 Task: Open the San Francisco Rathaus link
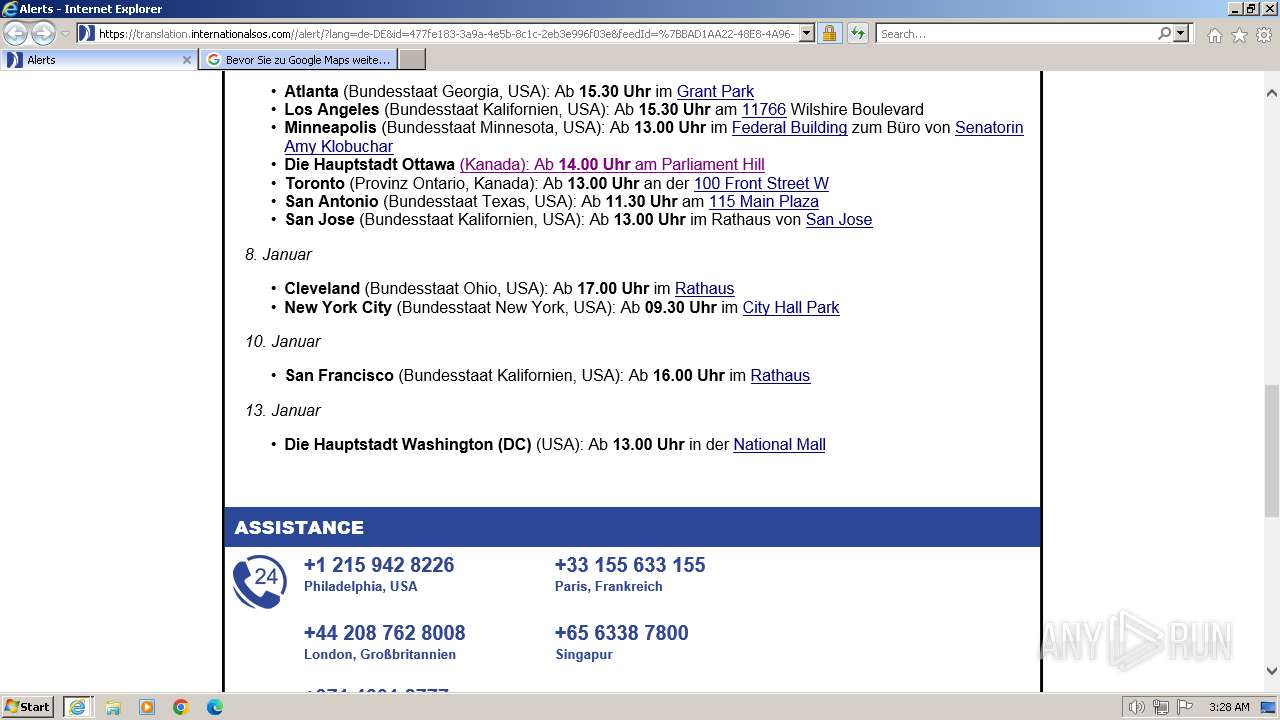pos(780,375)
